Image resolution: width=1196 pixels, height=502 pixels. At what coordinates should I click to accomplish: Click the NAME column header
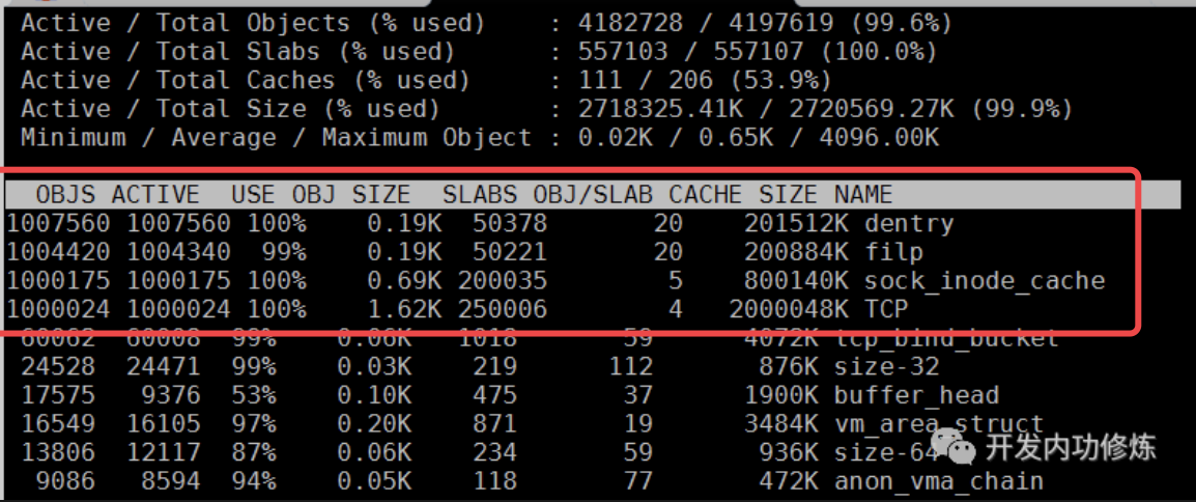point(863,194)
